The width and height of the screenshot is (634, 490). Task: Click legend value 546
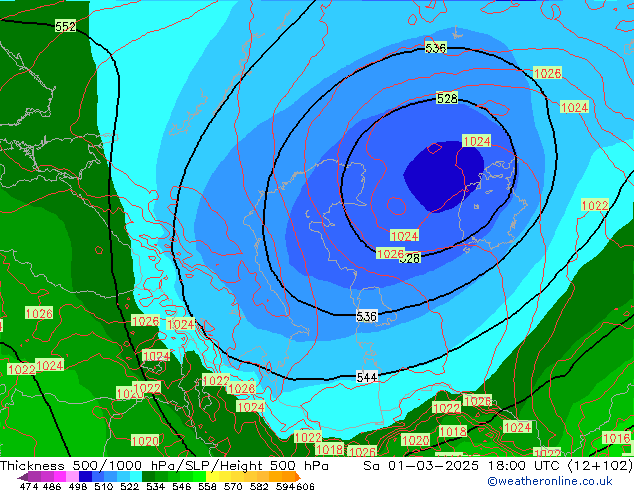(181, 486)
